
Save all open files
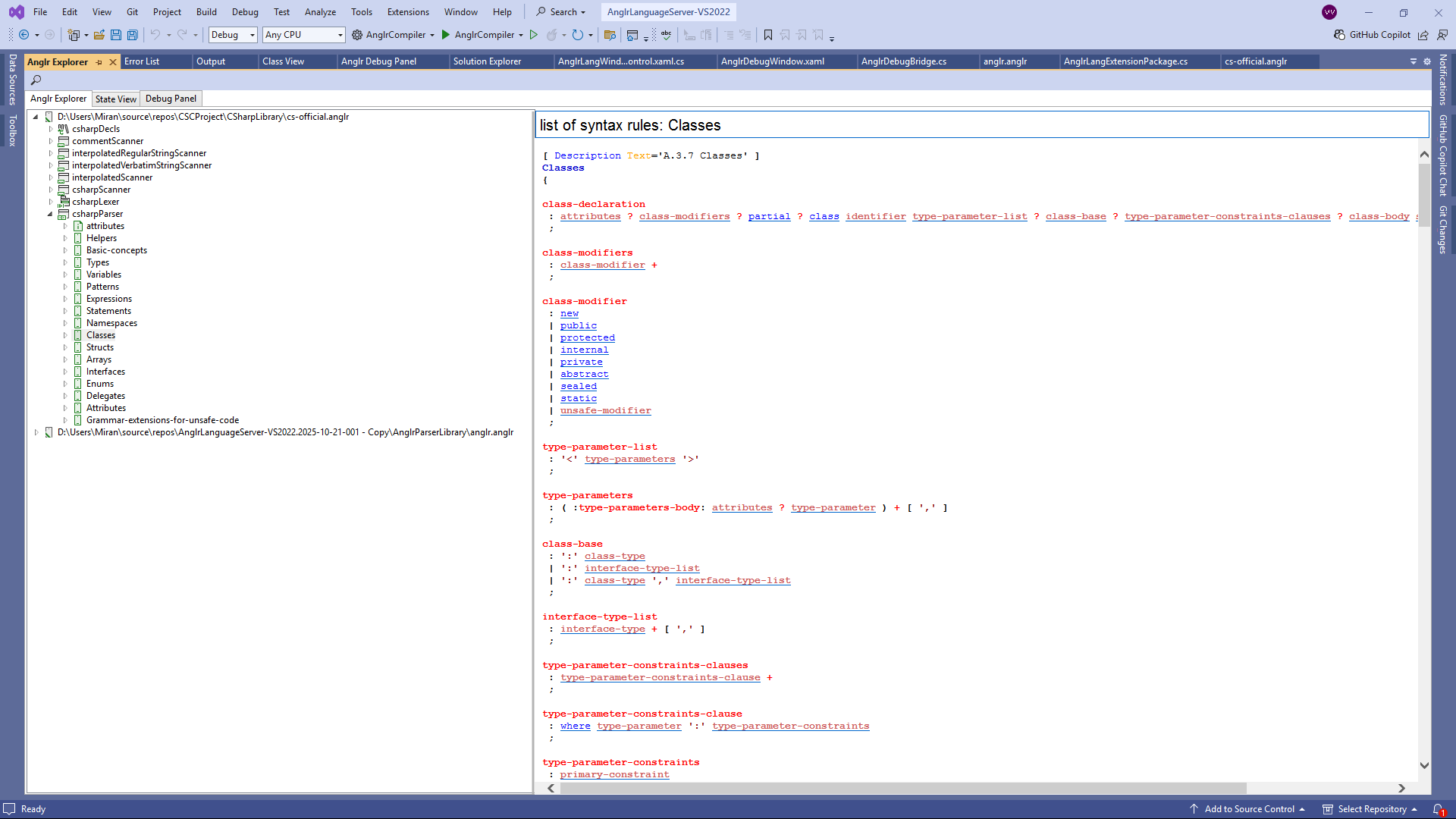pyautogui.click(x=132, y=35)
